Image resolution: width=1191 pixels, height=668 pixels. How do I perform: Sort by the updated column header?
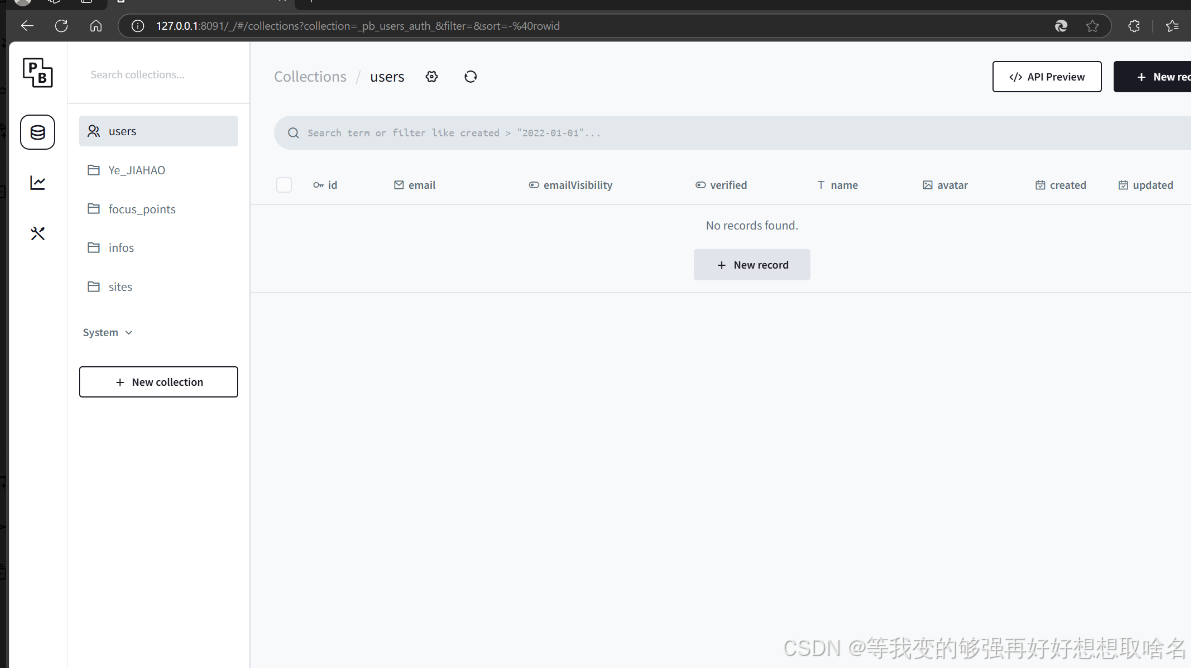click(1145, 185)
